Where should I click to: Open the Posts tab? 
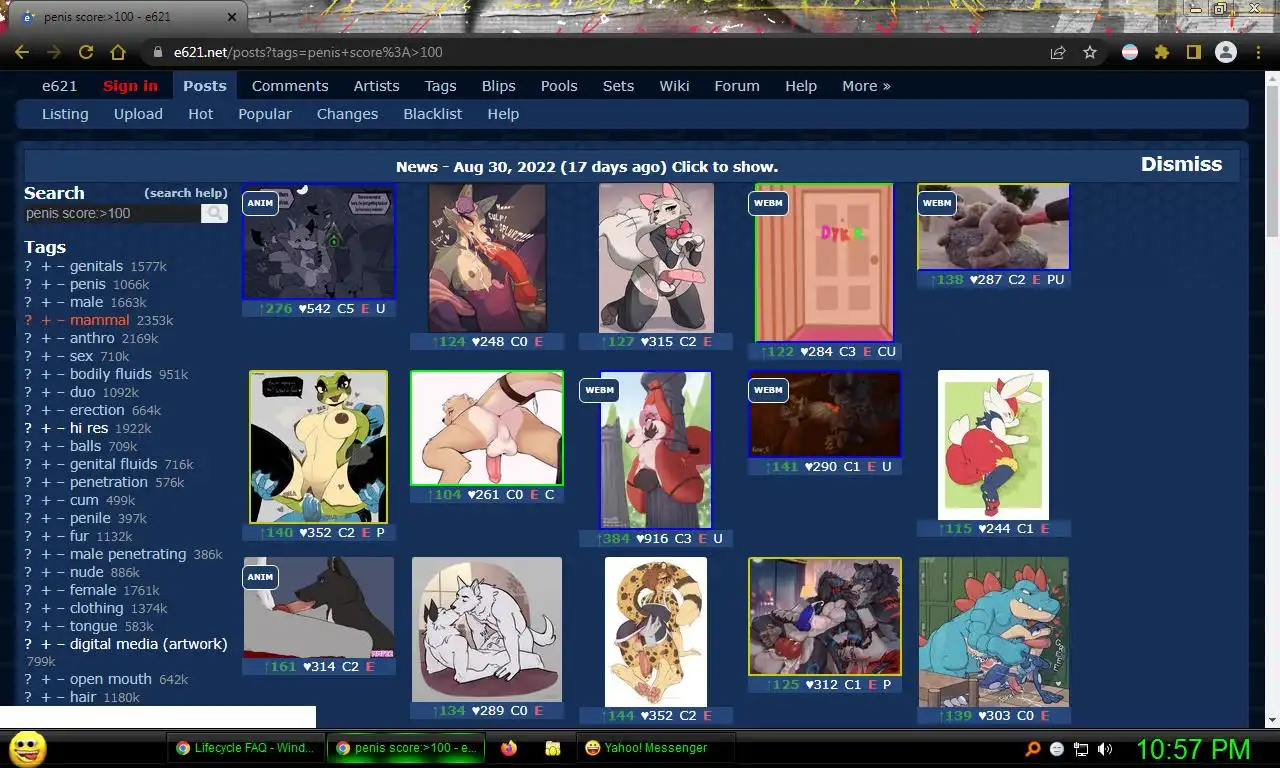tap(205, 86)
